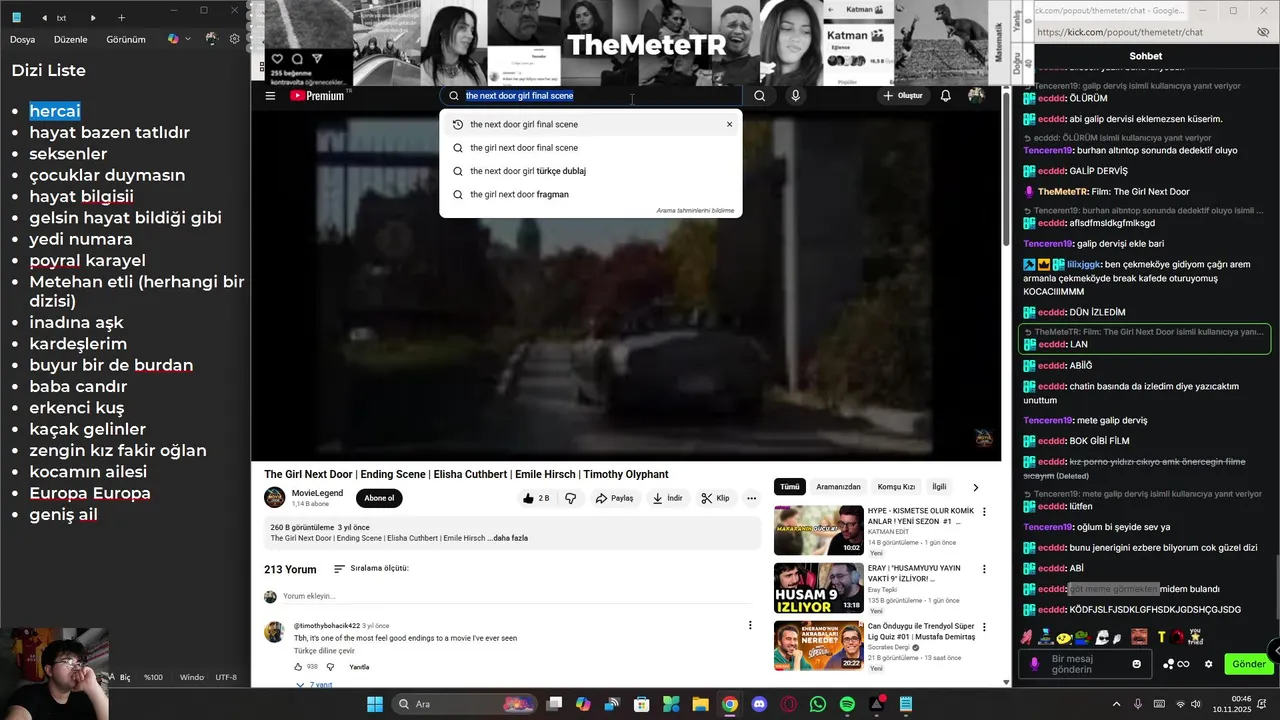Like timothybohacik422's comment

pyautogui.click(x=300, y=667)
